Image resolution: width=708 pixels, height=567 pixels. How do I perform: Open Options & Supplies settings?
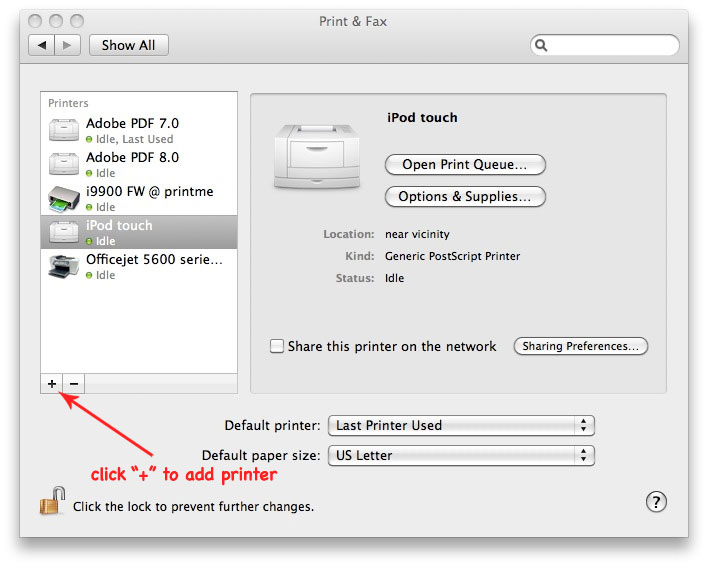465,196
